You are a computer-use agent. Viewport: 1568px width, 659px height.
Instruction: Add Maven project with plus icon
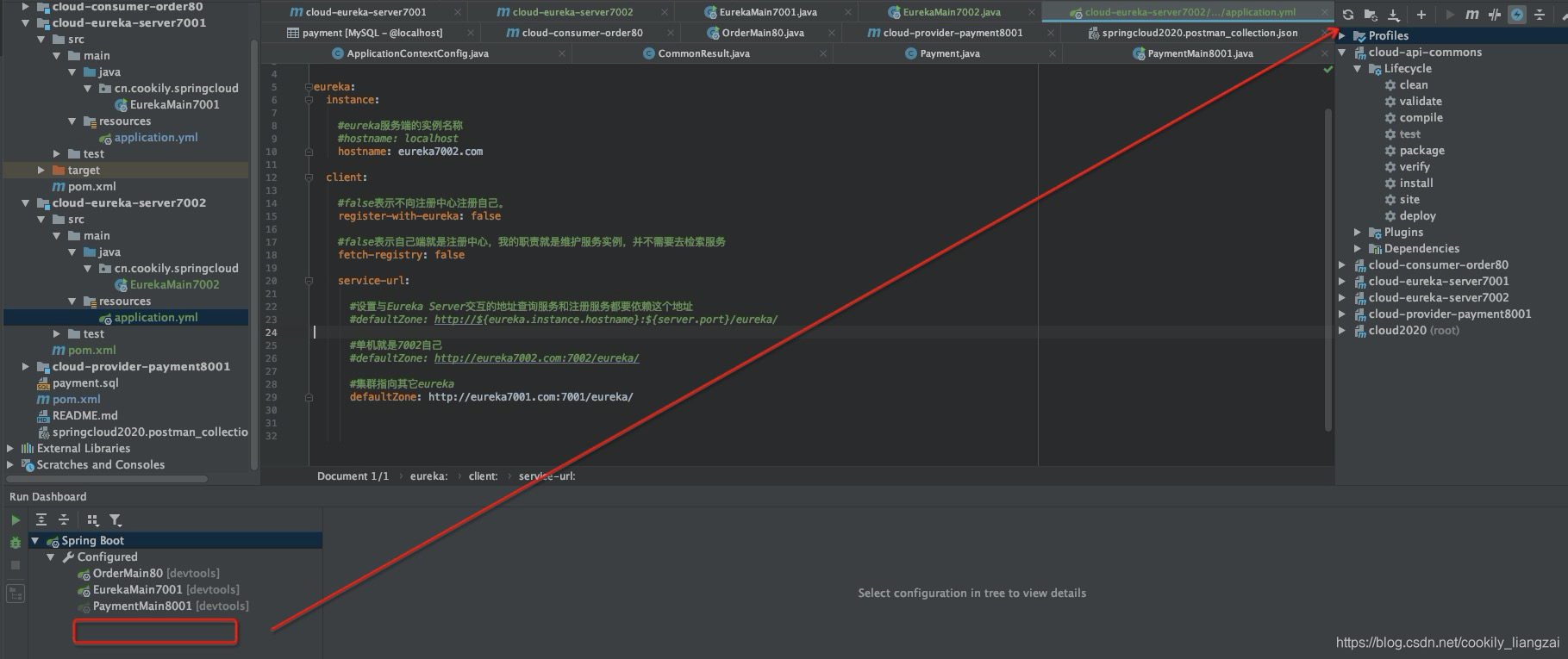[x=1421, y=15]
